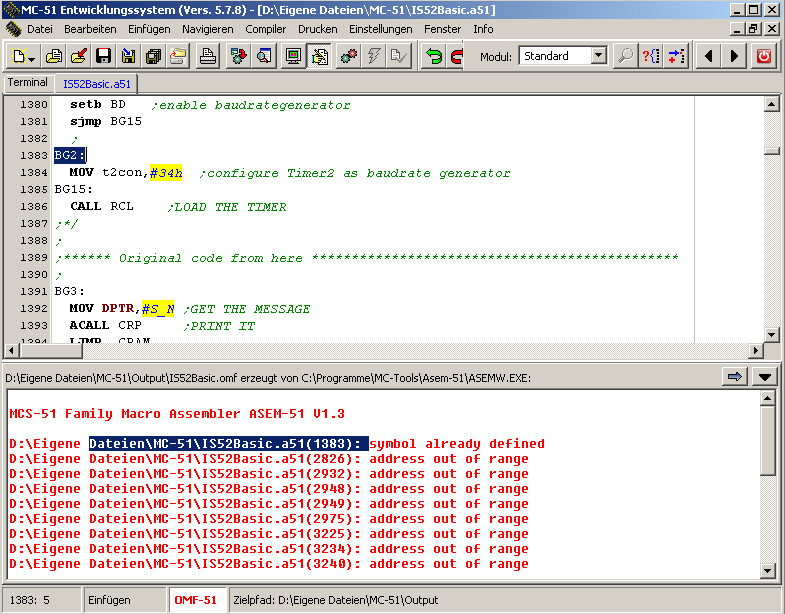Viewport: 785px width, 614px height.
Task: Open the magnifier-over-window search icon
Action: coord(264,56)
